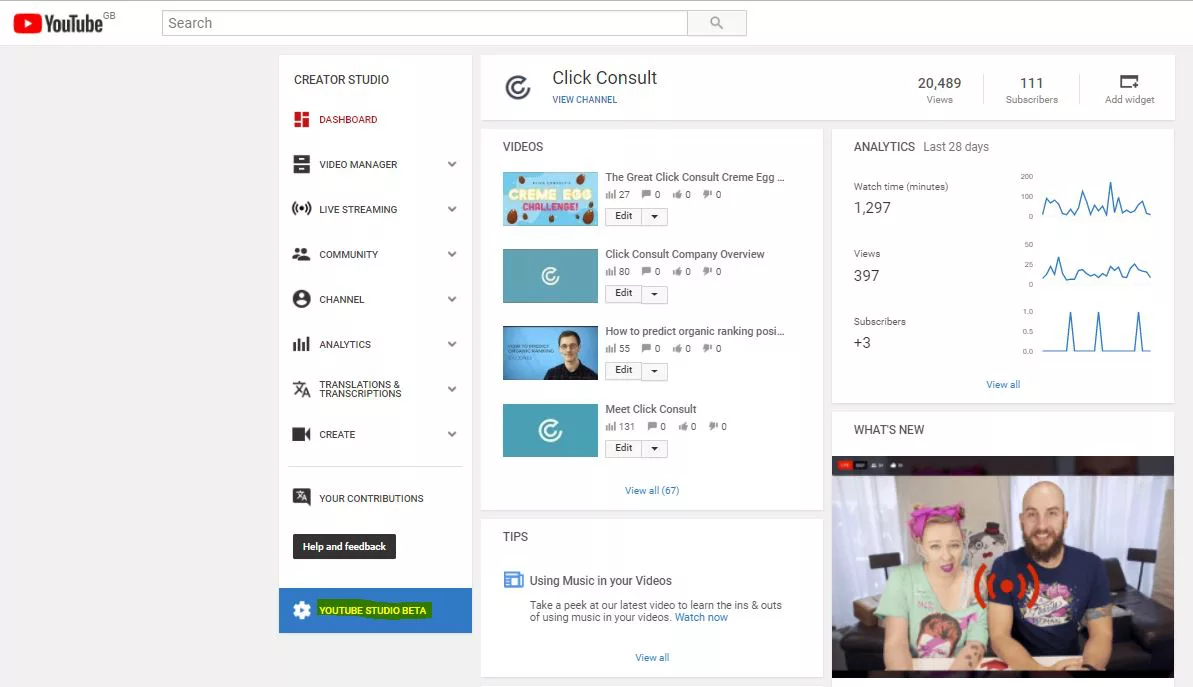The image size is (1193, 687).
Task: Click comments icon for organic ranking video
Action: (646, 348)
